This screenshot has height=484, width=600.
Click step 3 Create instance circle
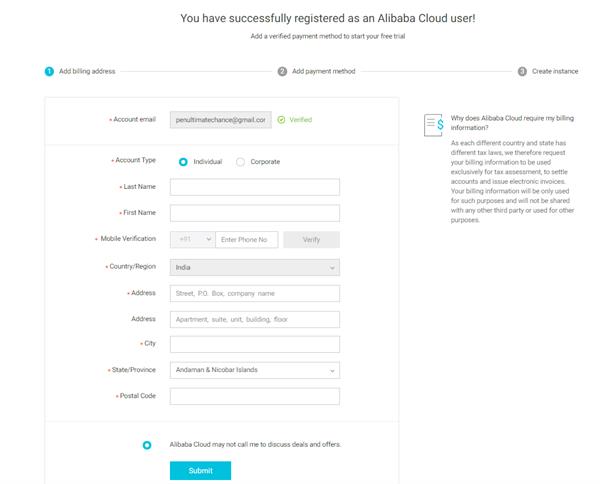point(522,72)
